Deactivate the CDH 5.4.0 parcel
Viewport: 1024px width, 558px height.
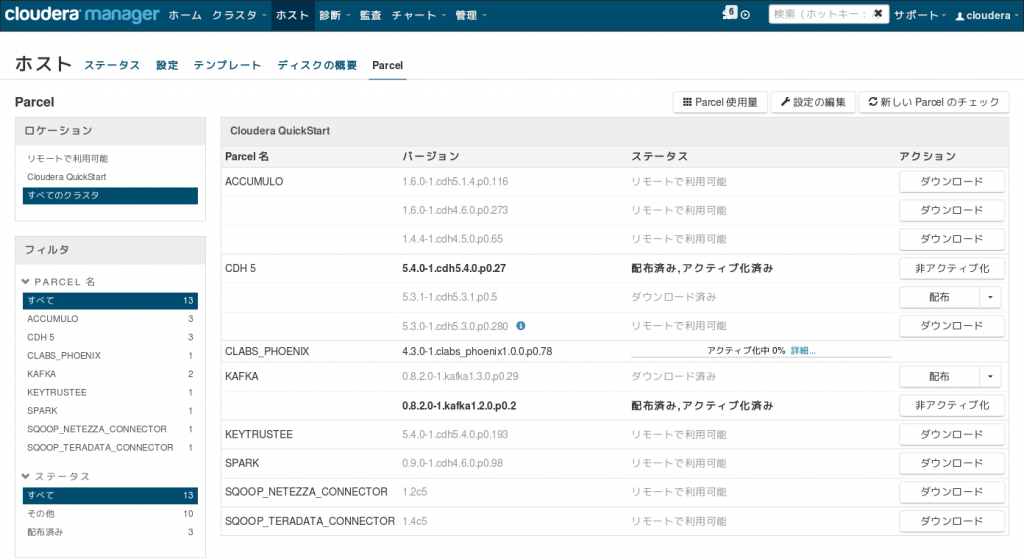pos(952,269)
